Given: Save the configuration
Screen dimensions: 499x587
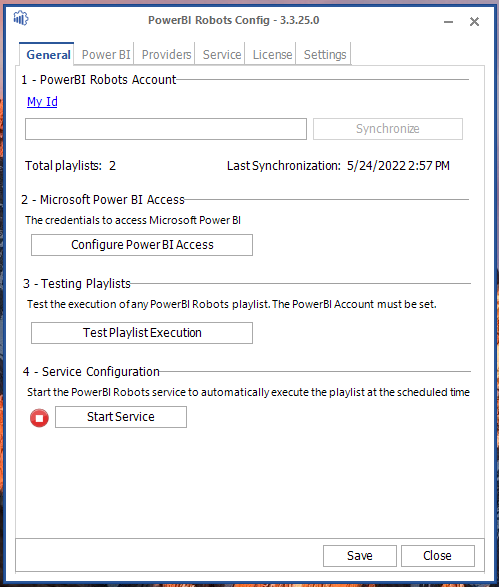Looking at the screenshot, I should click(x=360, y=556).
